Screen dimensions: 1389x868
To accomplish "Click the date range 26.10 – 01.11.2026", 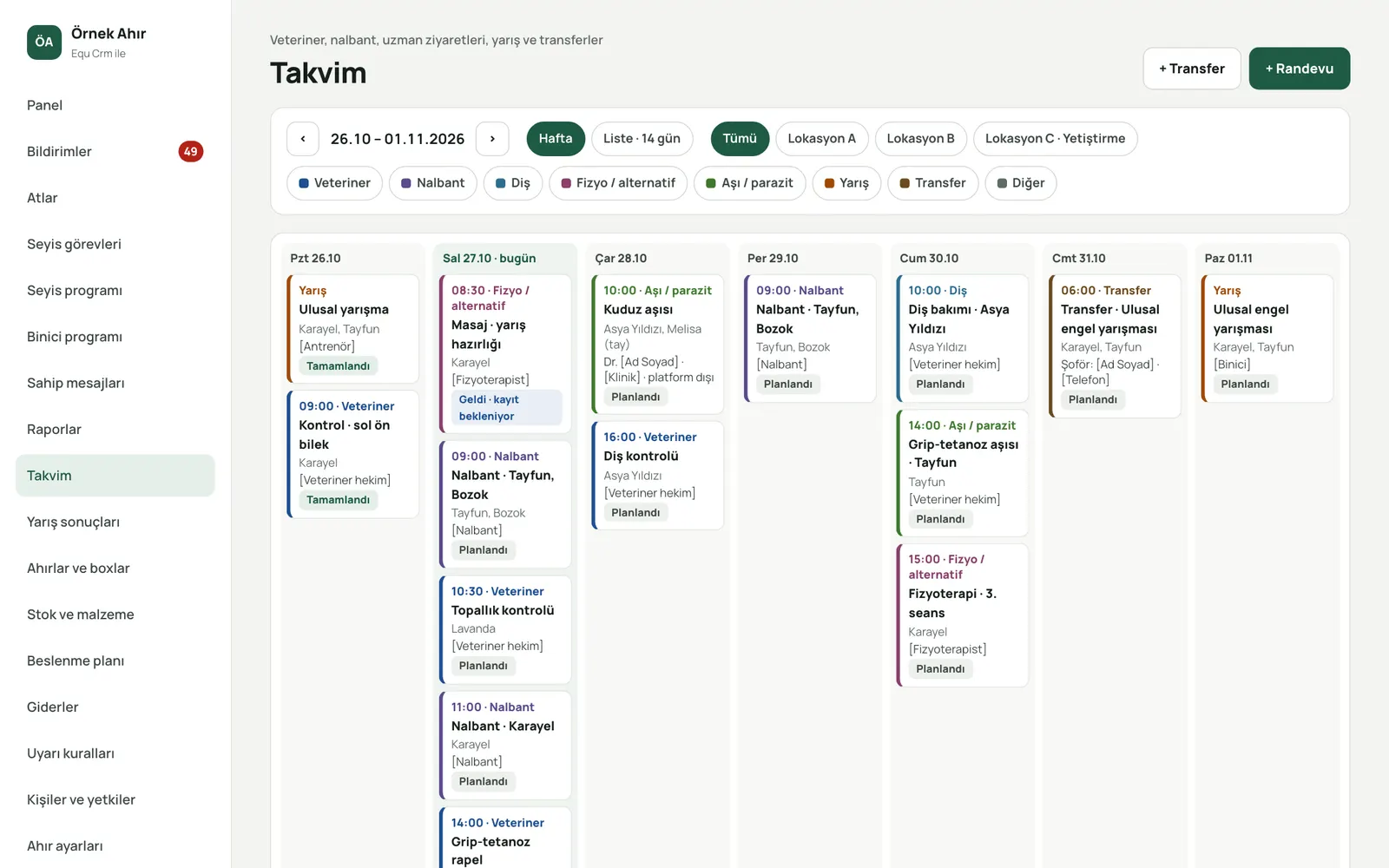I will tap(398, 139).
